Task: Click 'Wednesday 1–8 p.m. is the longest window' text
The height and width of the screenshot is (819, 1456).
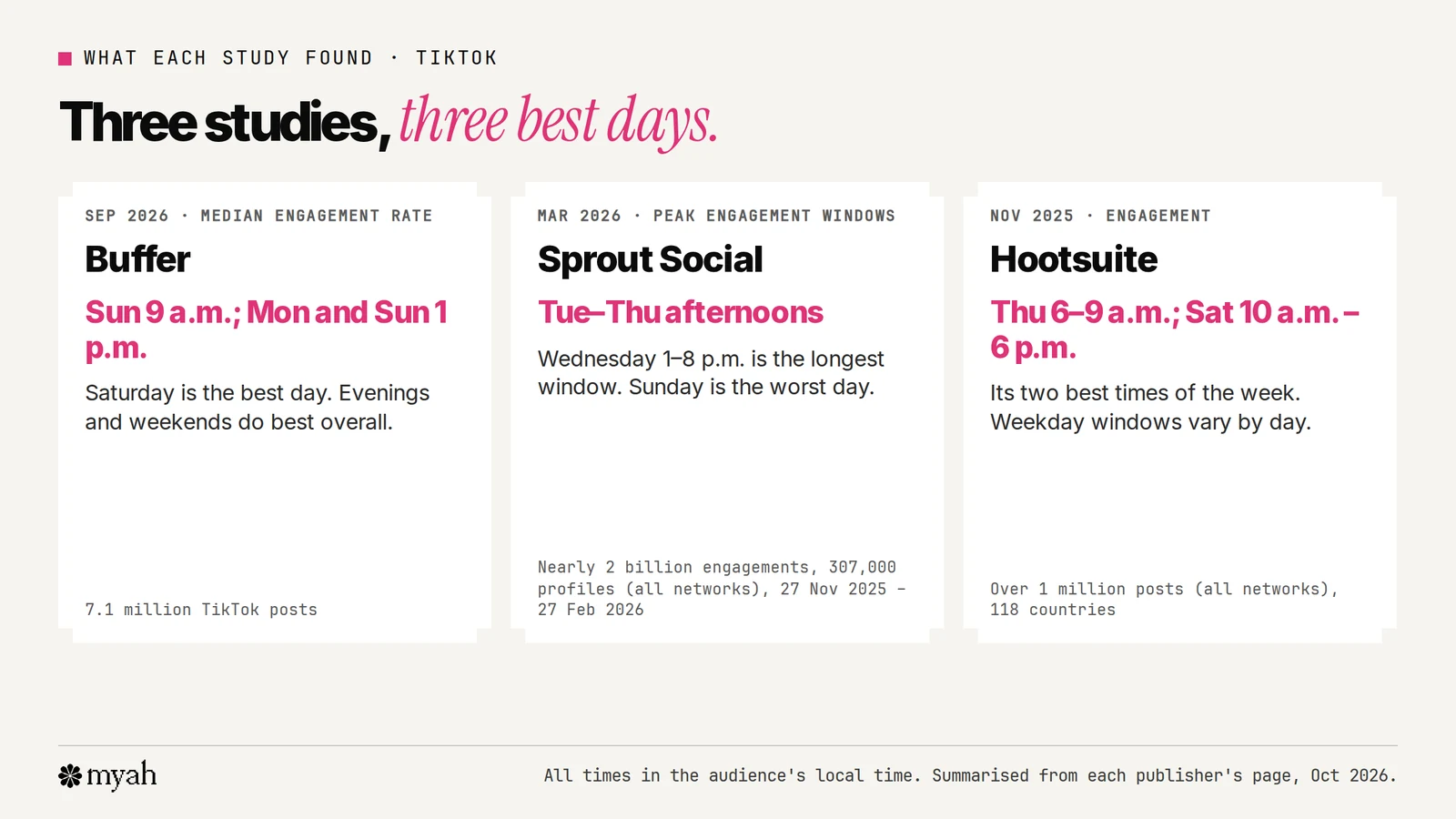Action: (711, 373)
